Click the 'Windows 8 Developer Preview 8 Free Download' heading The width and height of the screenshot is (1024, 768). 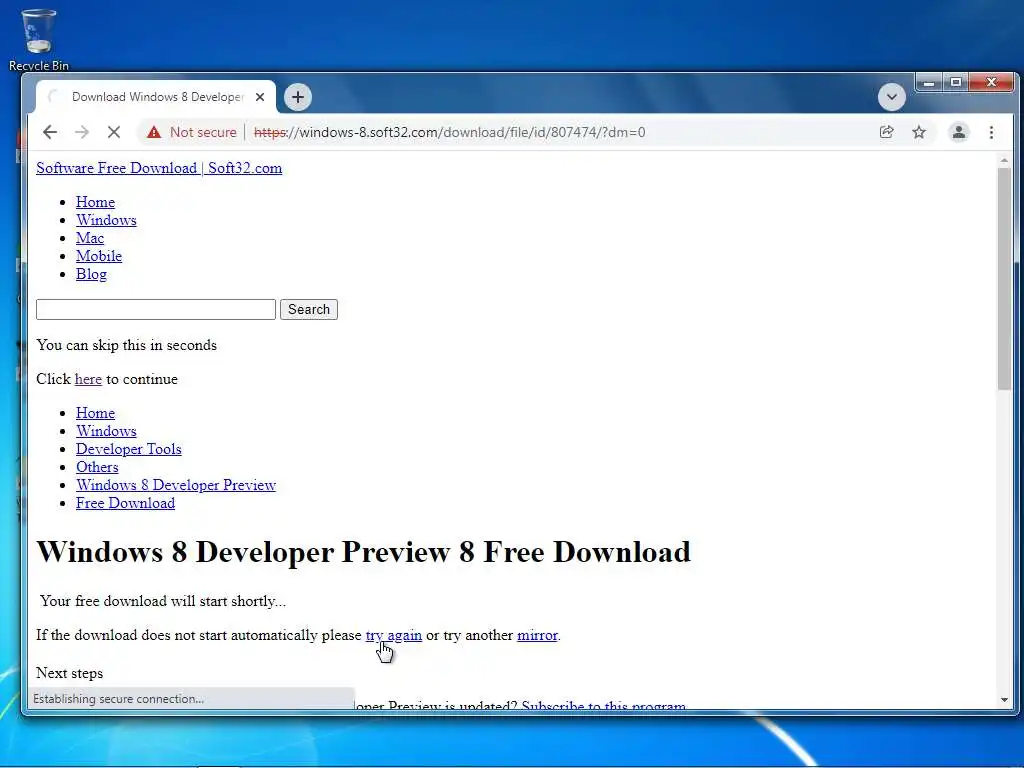coord(363,552)
